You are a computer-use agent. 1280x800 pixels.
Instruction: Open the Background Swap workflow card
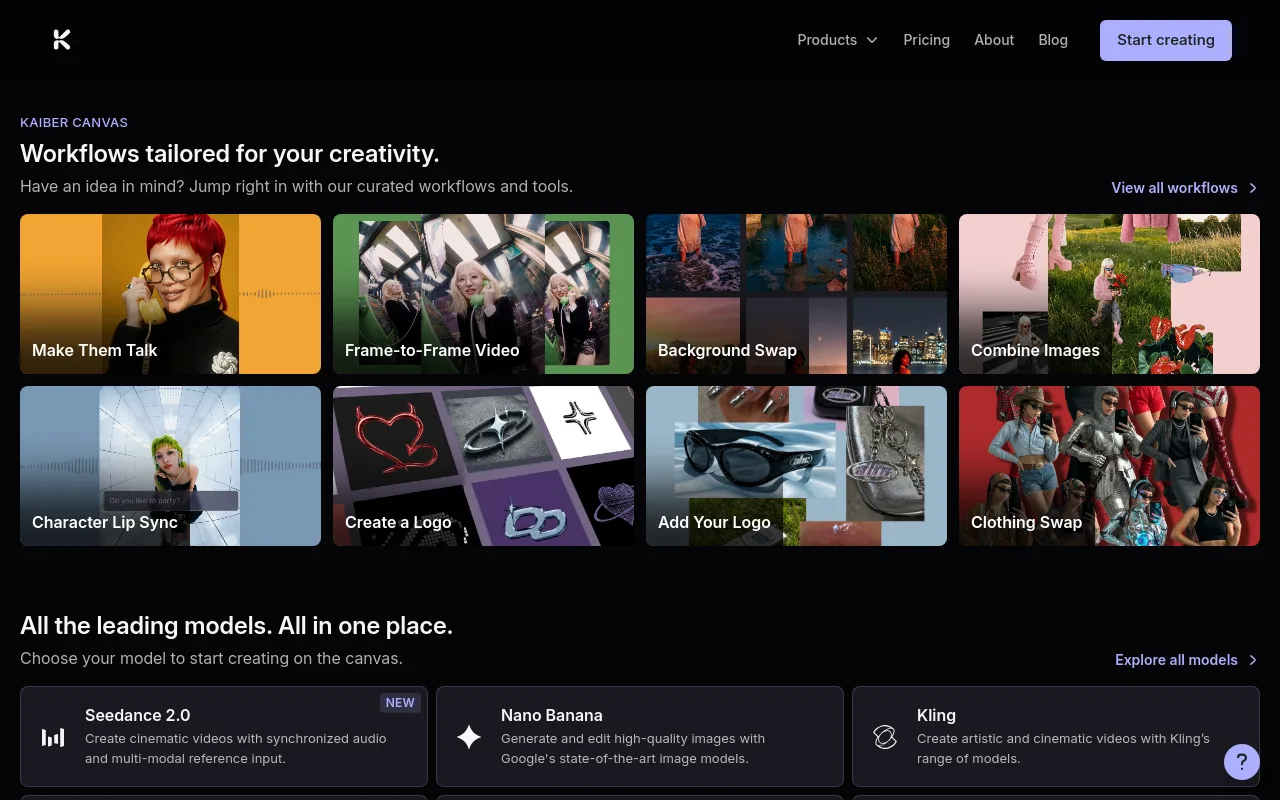796,294
